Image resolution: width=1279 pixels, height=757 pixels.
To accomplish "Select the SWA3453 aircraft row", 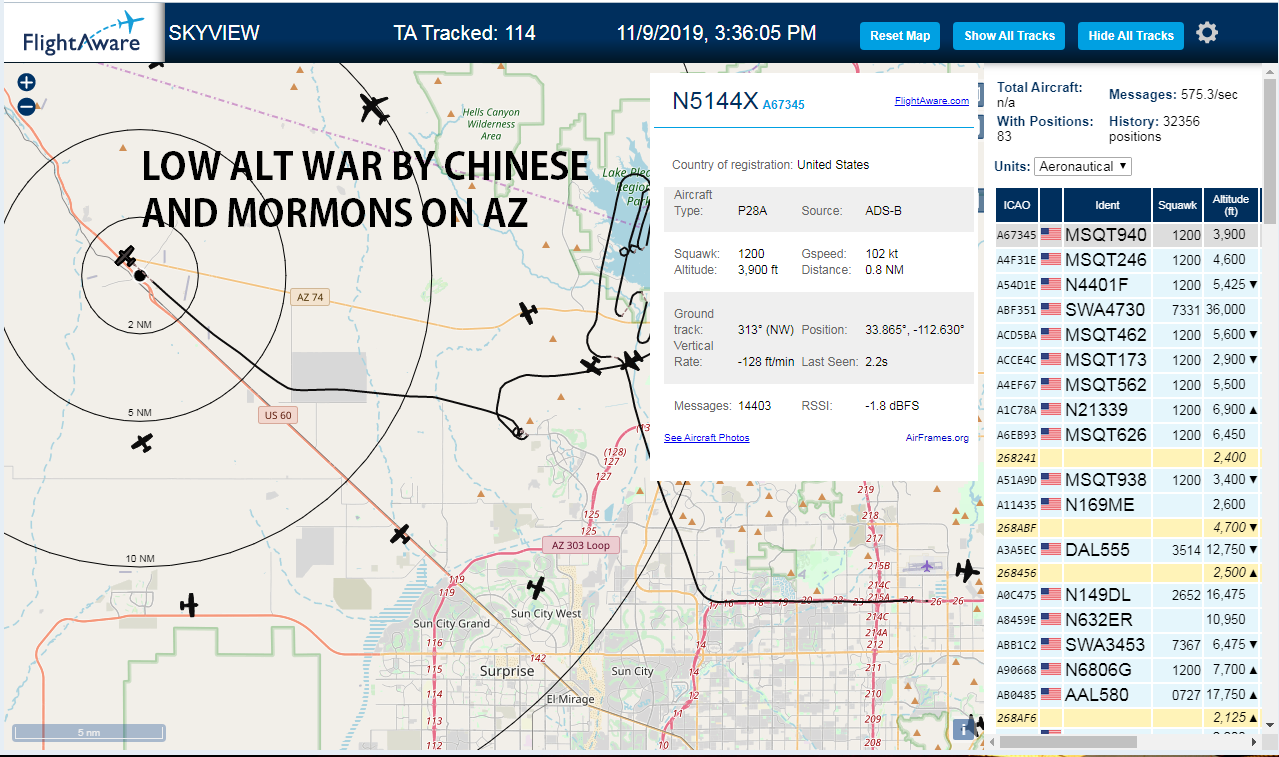I will [x=1127, y=645].
